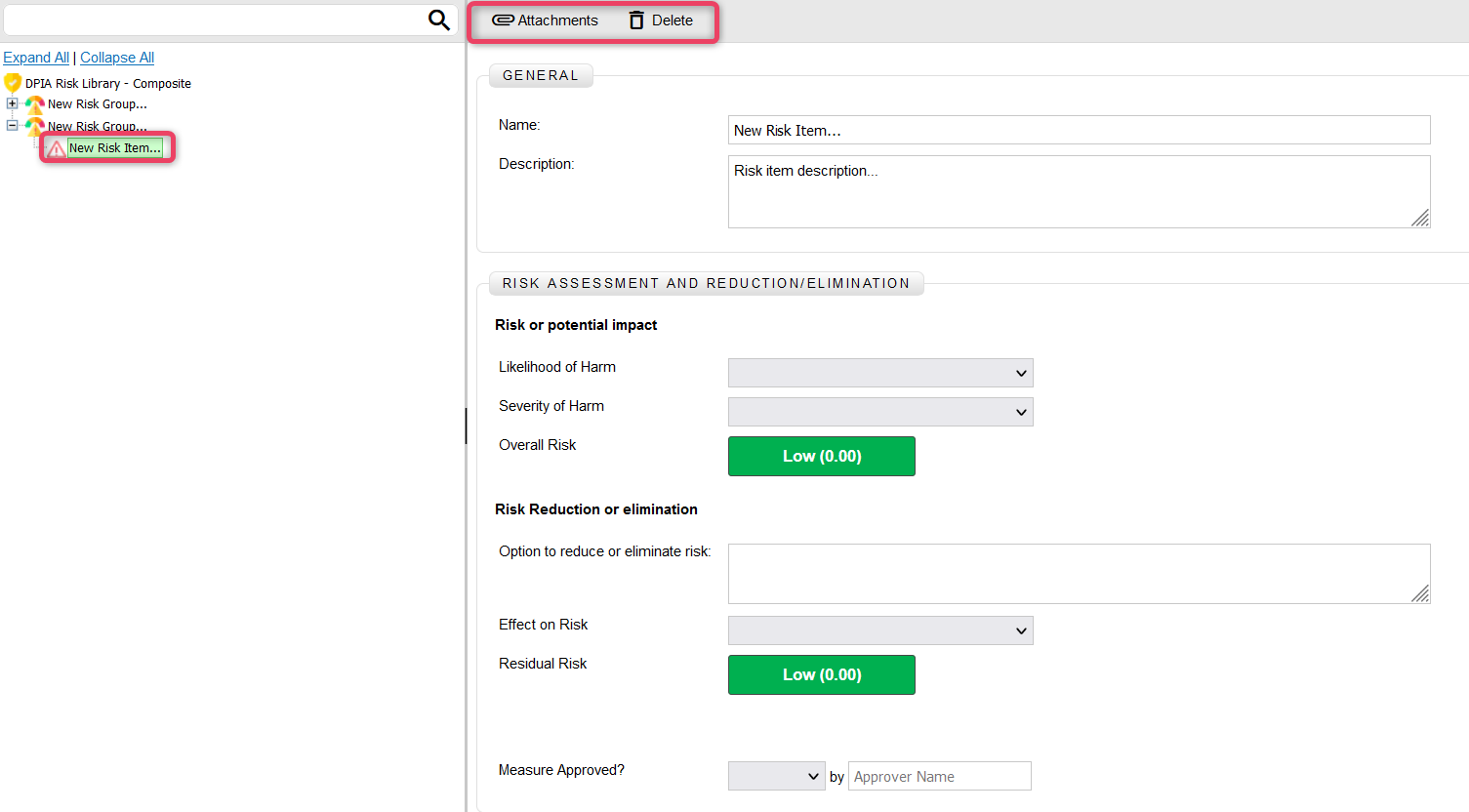Viewport: 1469px width, 812px height.
Task: Click the Expand All link
Action: click(x=36, y=58)
